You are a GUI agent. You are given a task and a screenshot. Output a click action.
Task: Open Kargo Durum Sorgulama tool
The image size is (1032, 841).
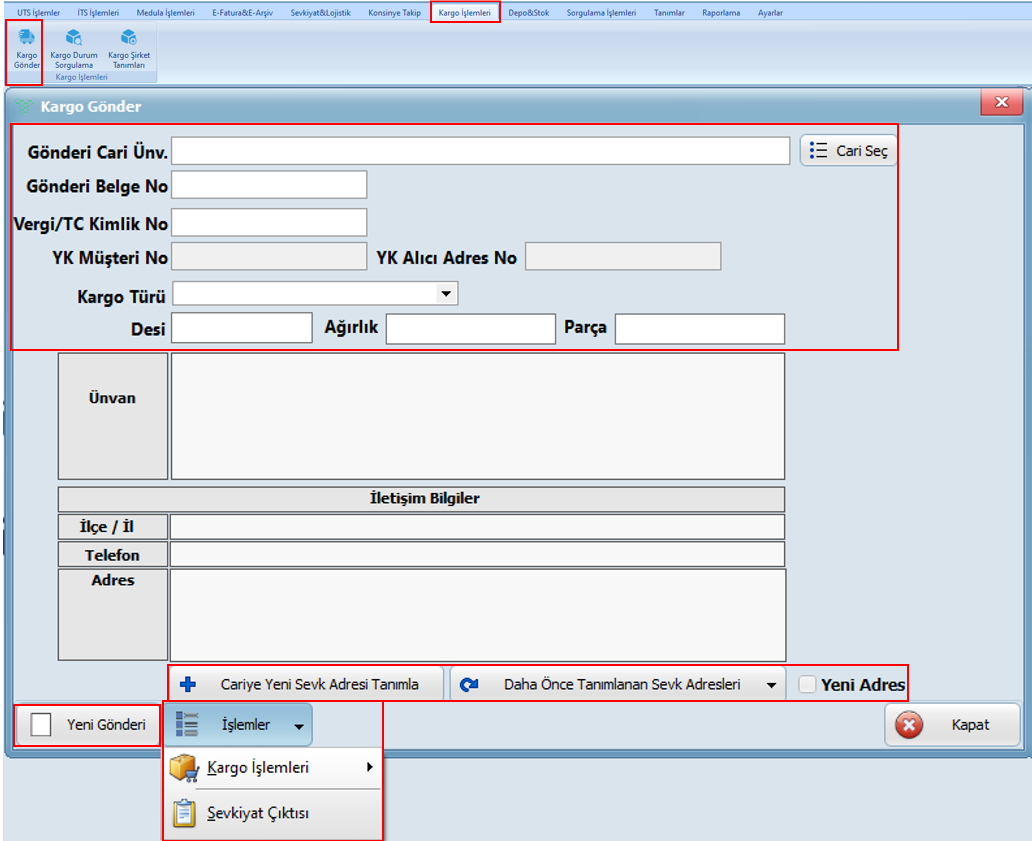tap(74, 49)
